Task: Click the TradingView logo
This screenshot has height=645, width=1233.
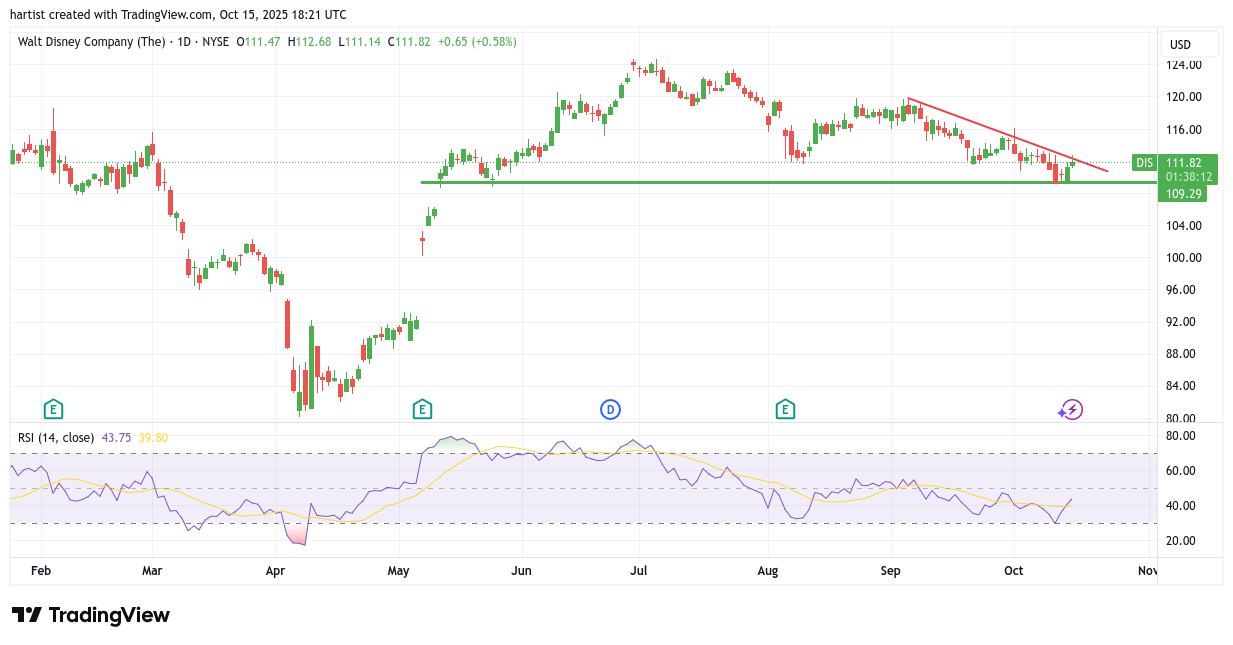Action: 91,615
